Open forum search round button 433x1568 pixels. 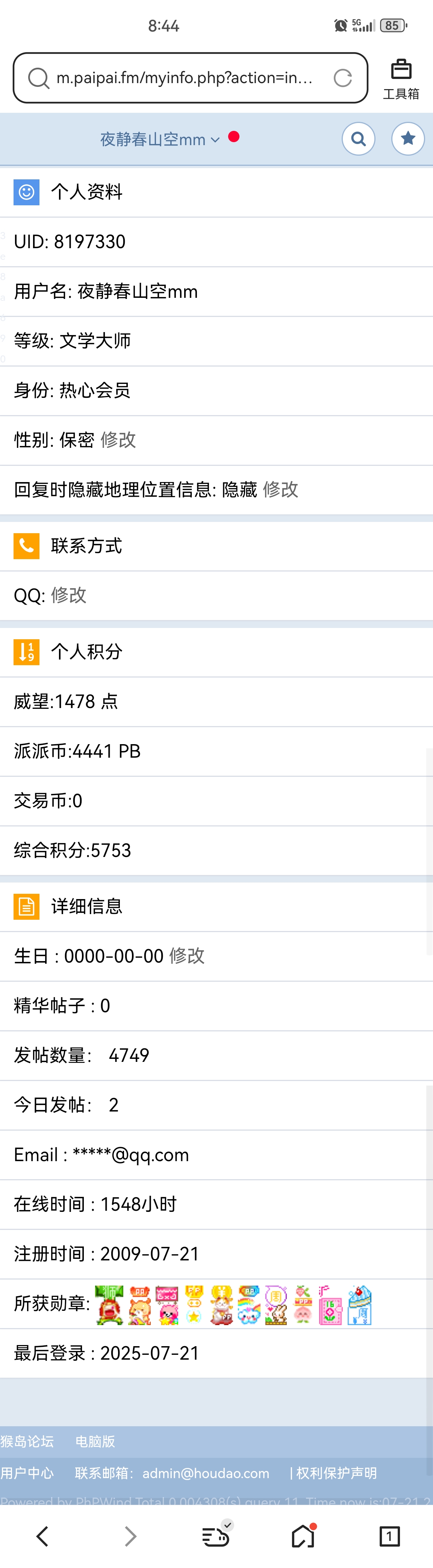pos(359,139)
